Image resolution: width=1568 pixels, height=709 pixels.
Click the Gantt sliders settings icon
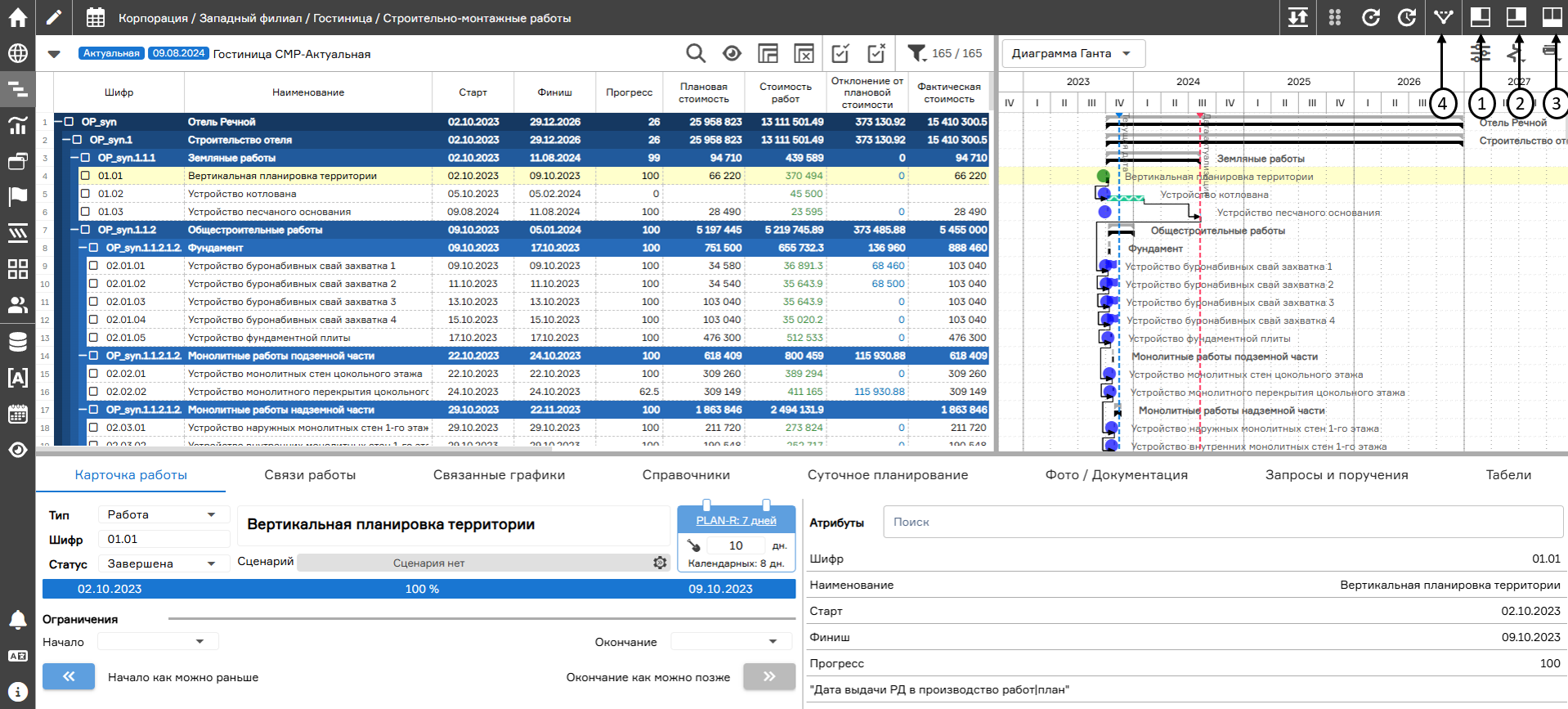[x=1481, y=53]
